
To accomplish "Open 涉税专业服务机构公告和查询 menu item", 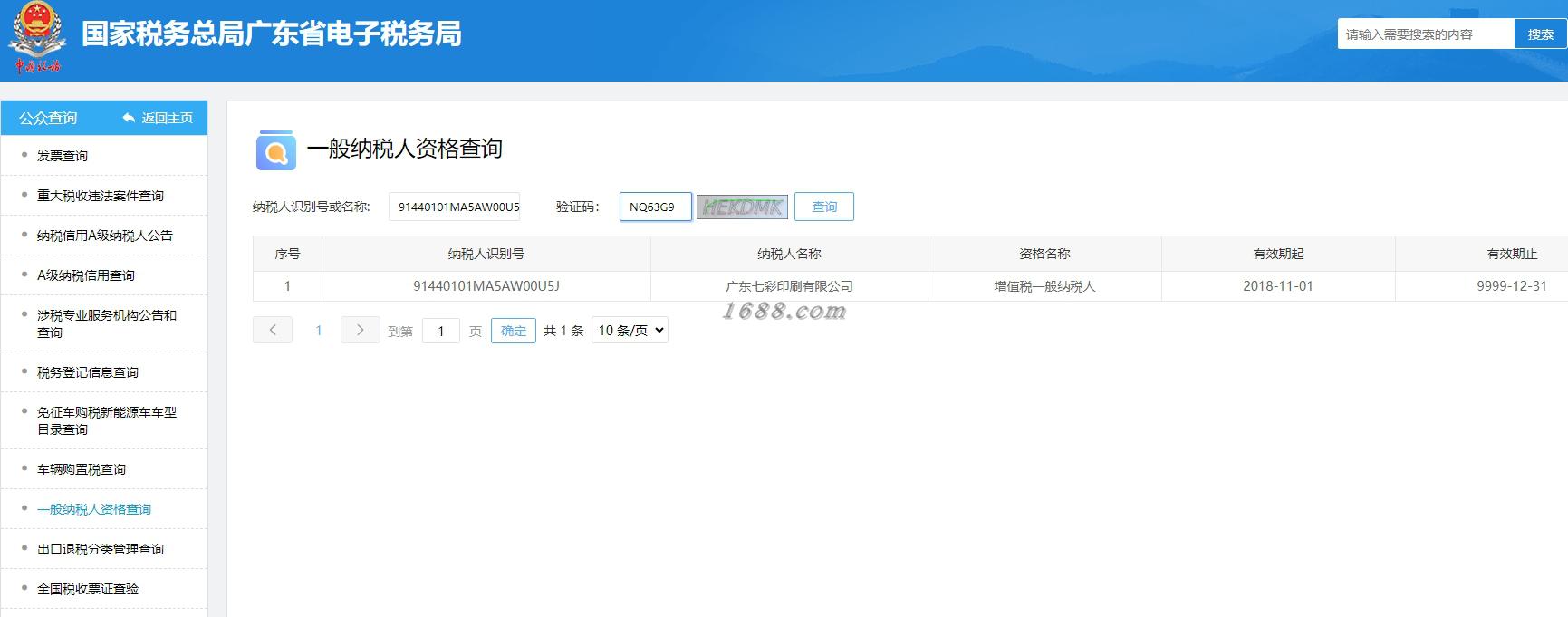I will click(x=107, y=323).
